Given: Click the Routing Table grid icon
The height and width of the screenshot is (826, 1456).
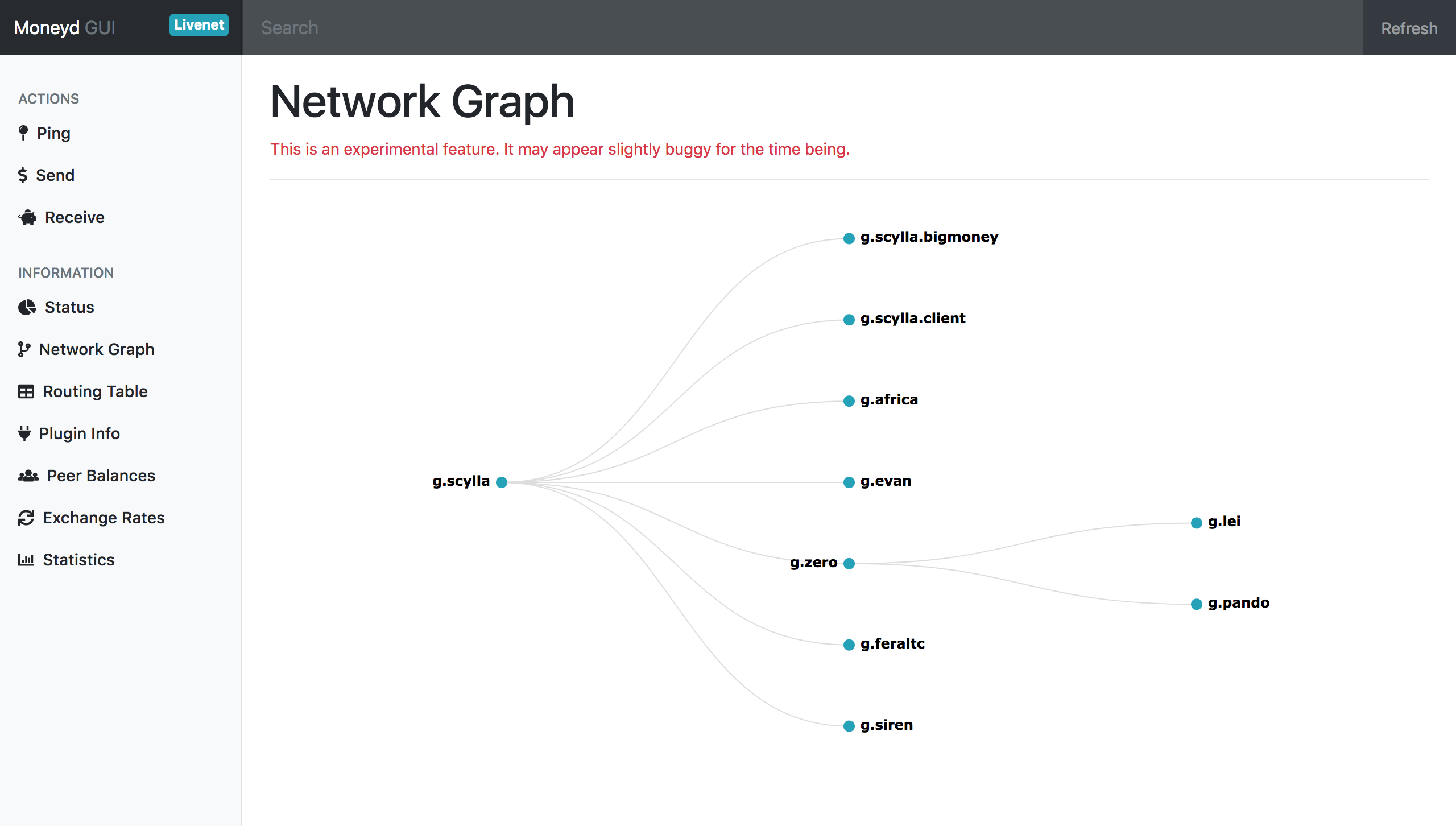Looking at the screenshot, I should (x=26, y=391).
